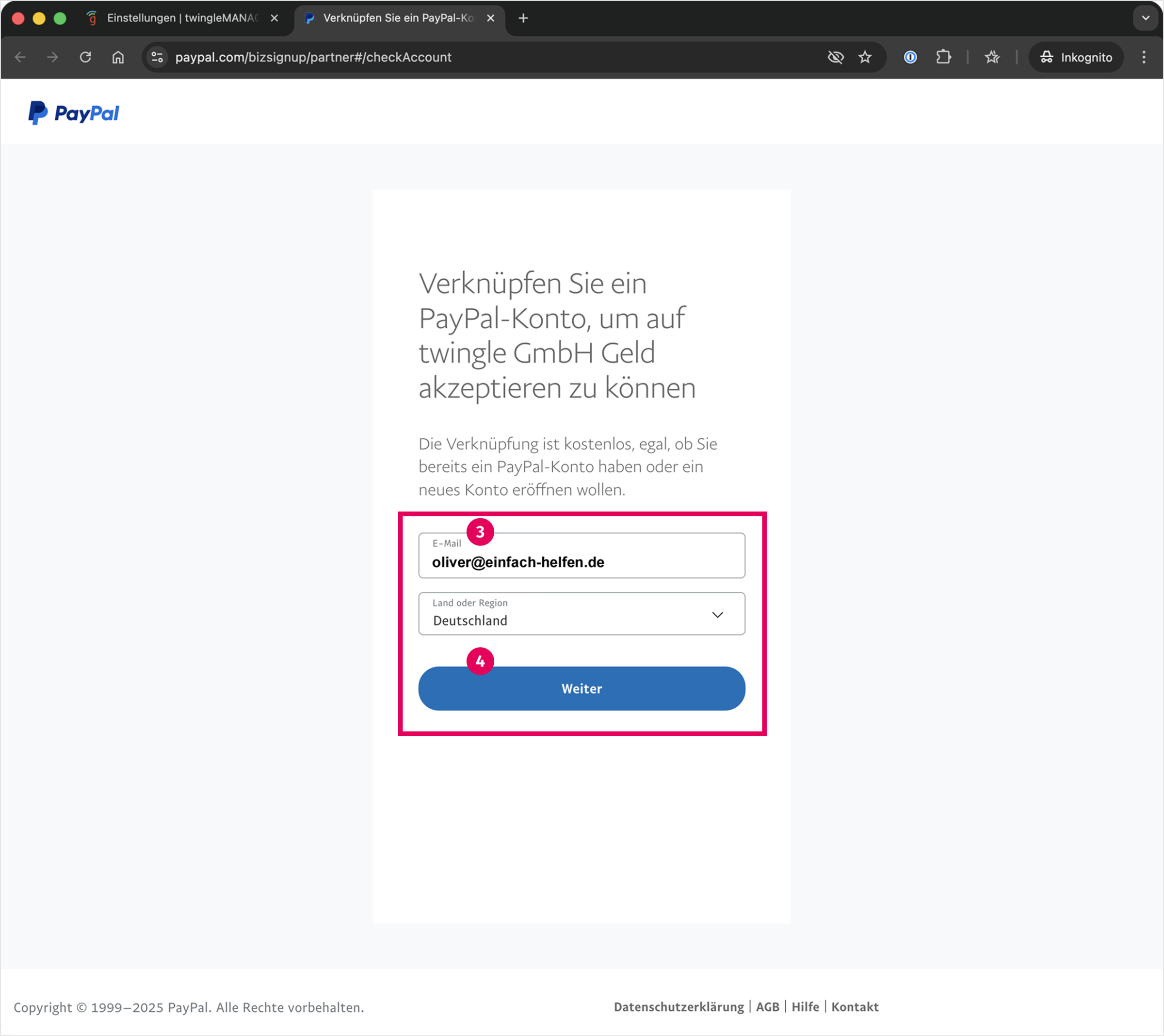Open the extensions puzzle icon
Viewport: 1164px width, 1036px height.
point(943,57)
